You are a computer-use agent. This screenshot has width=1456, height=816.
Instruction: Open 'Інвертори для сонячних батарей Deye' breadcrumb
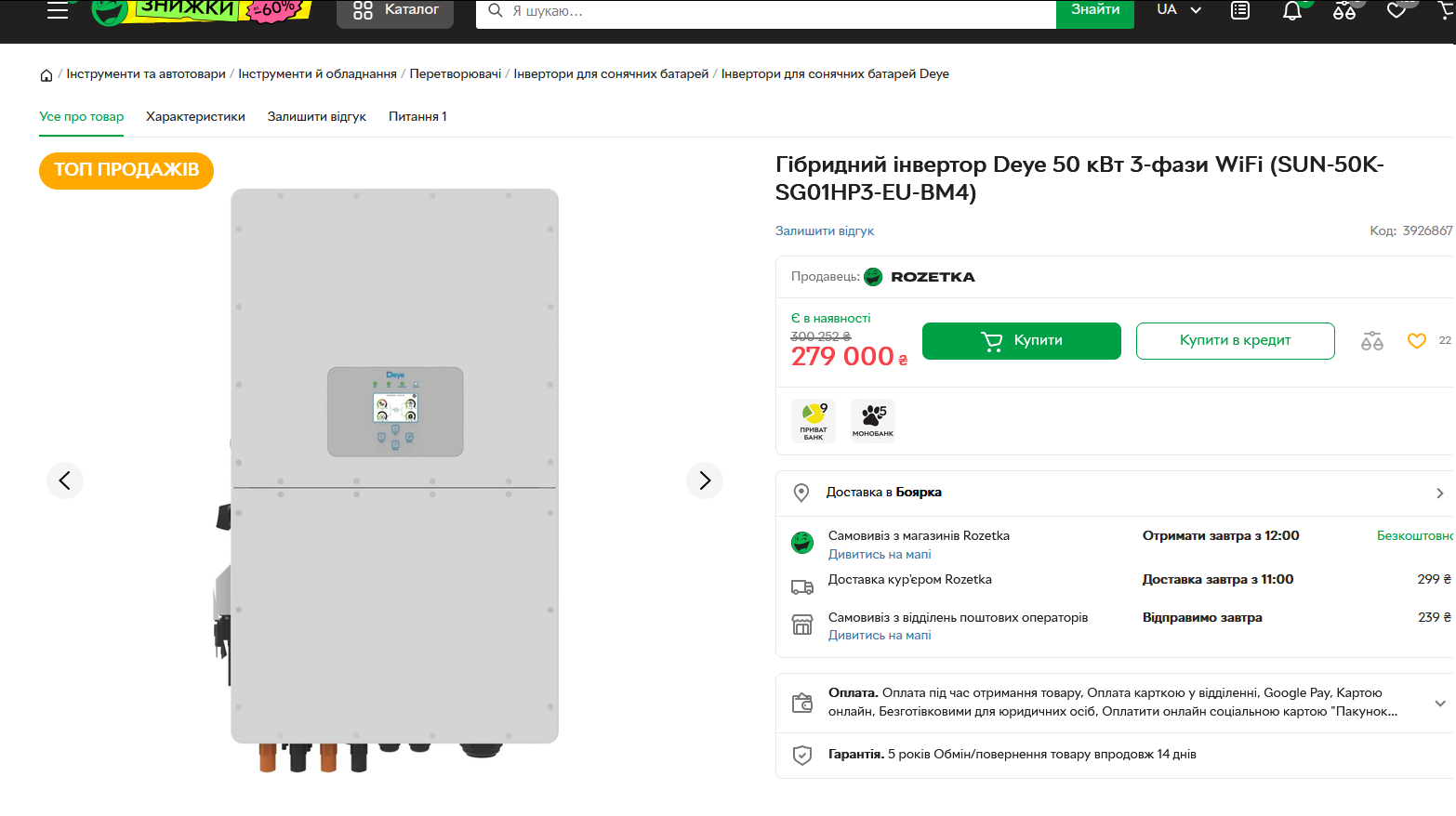835,74
